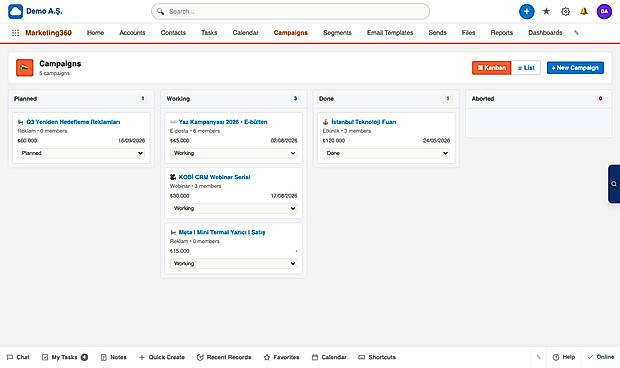Open status dropdown on Meta | Mini Termal card
Screen dimensions: 620x368
click(x=234, y=263)
